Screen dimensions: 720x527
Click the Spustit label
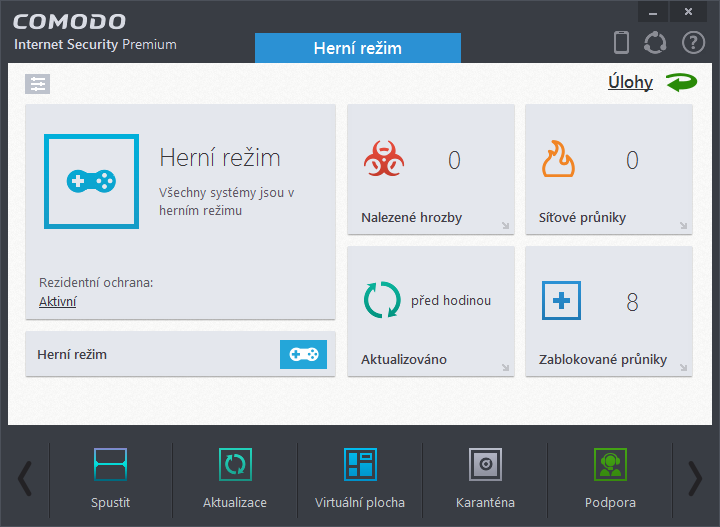pos(110,503)
